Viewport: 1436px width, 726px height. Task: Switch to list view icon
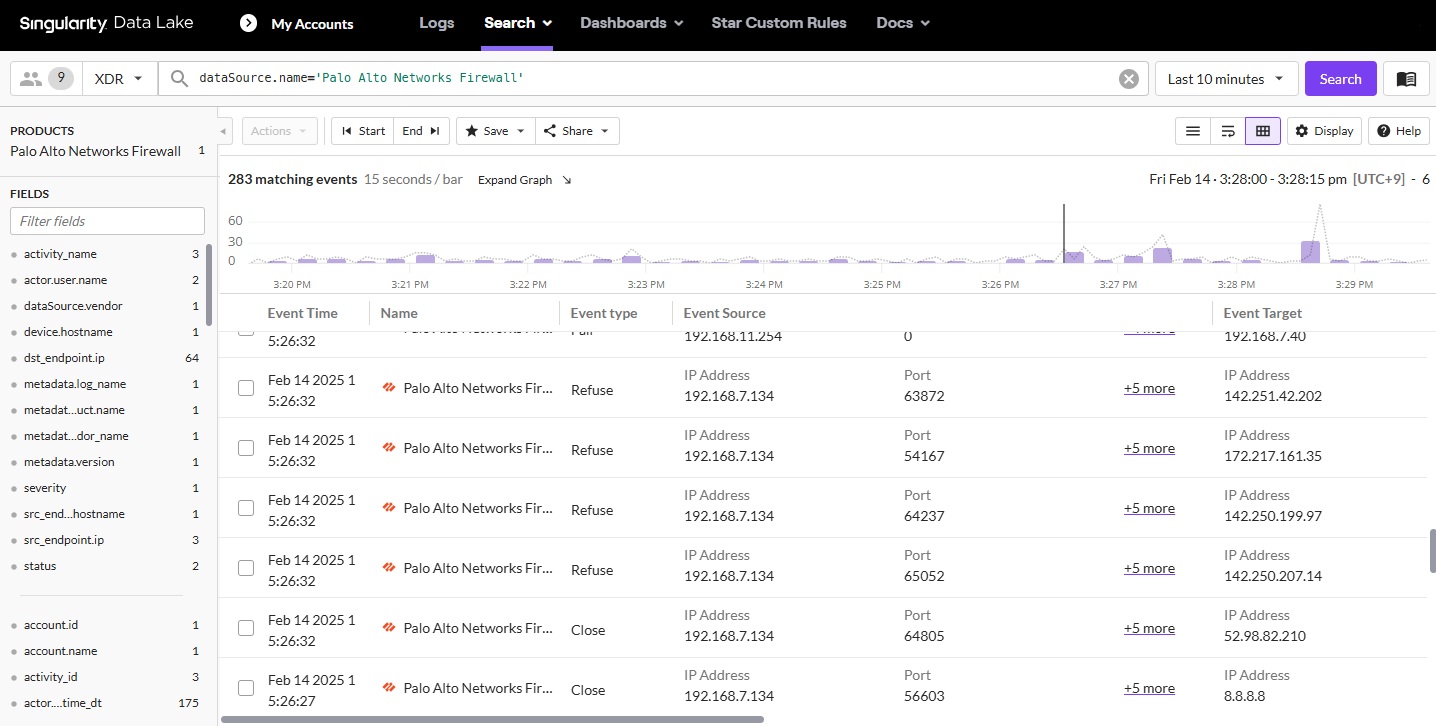(1192, 131)
